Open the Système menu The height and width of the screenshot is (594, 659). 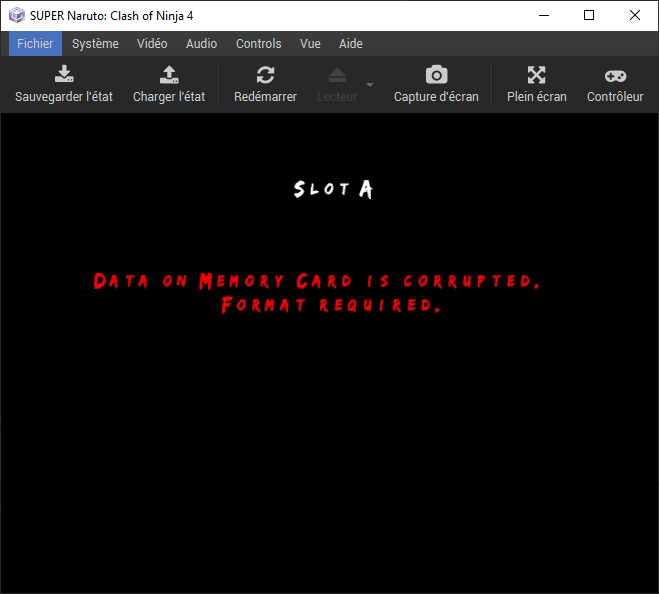[95, 44]
